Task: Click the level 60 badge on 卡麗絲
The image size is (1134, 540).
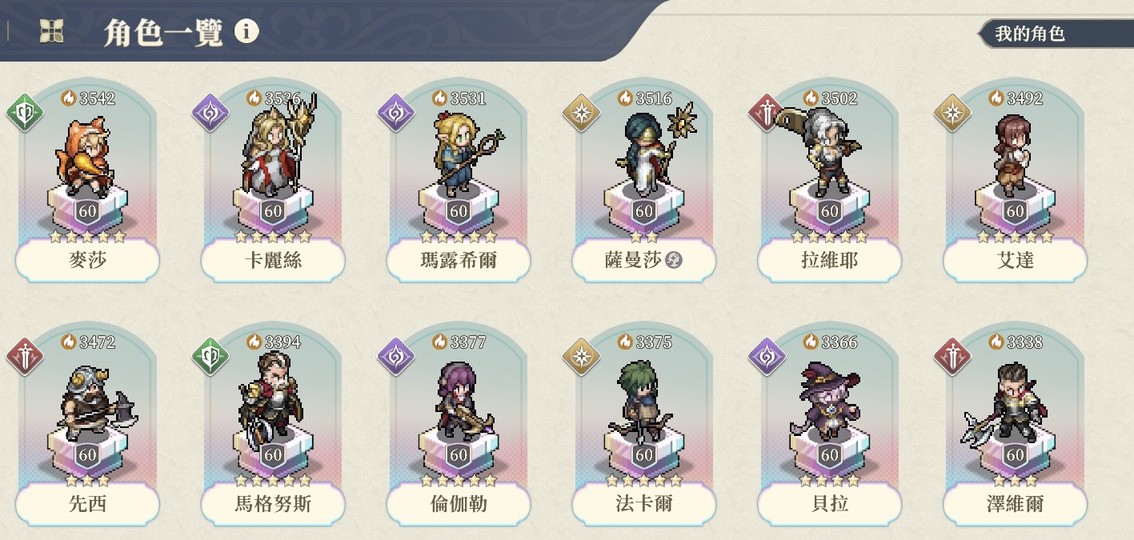Action: tap(273, 212)
